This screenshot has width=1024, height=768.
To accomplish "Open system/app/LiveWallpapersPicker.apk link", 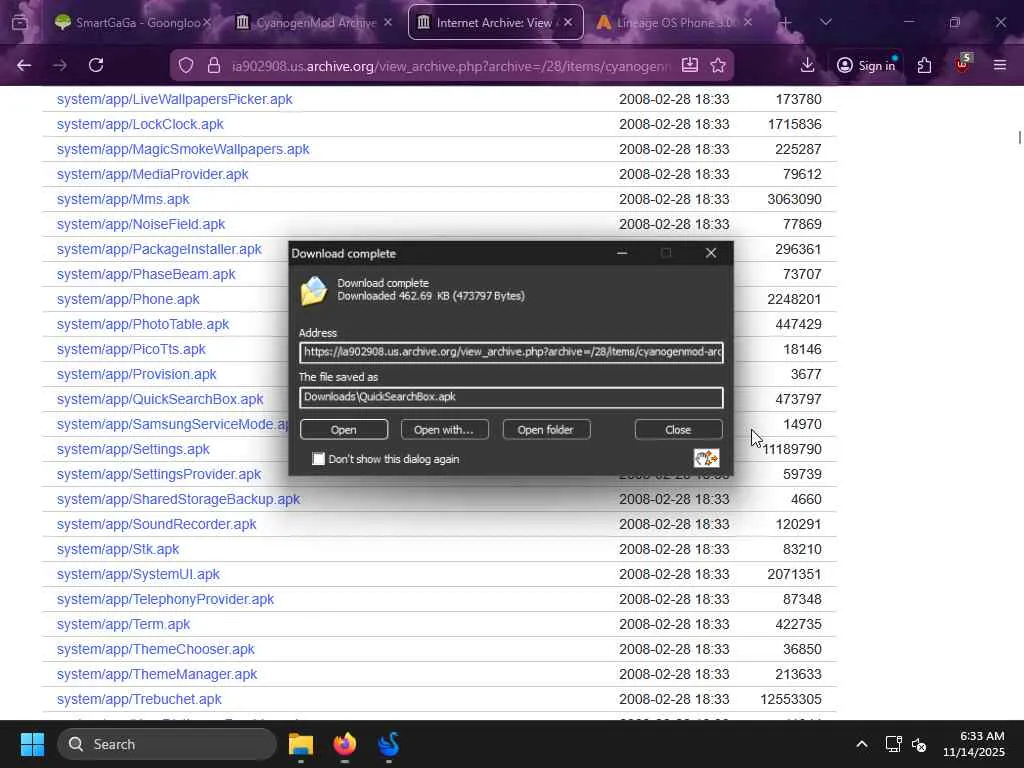I will [174, 99].
